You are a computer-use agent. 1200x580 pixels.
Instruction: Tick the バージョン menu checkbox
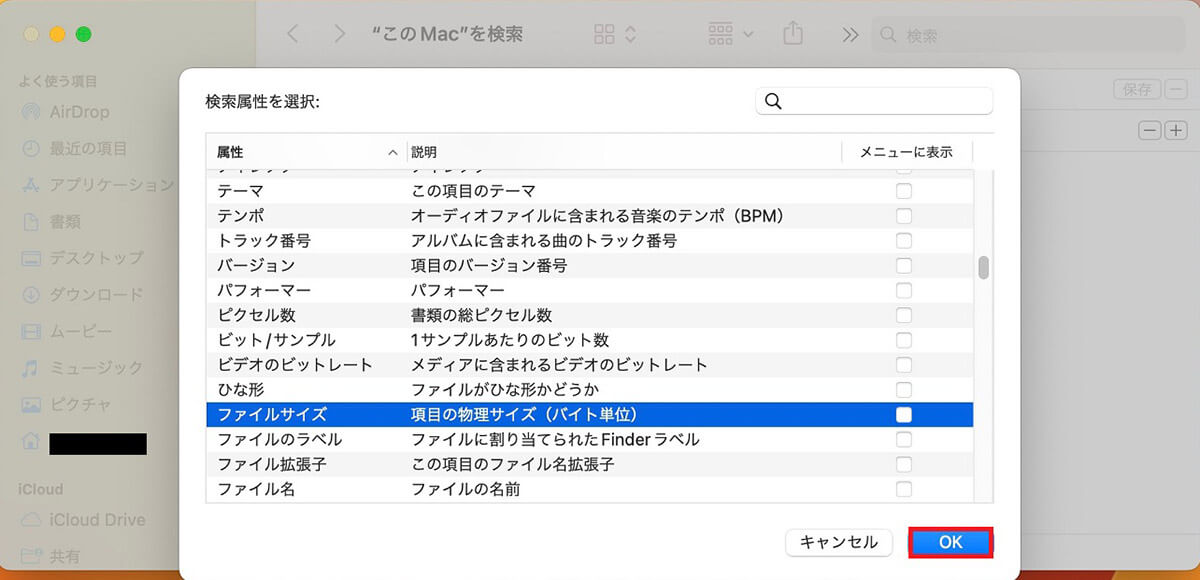coord(904,265)
